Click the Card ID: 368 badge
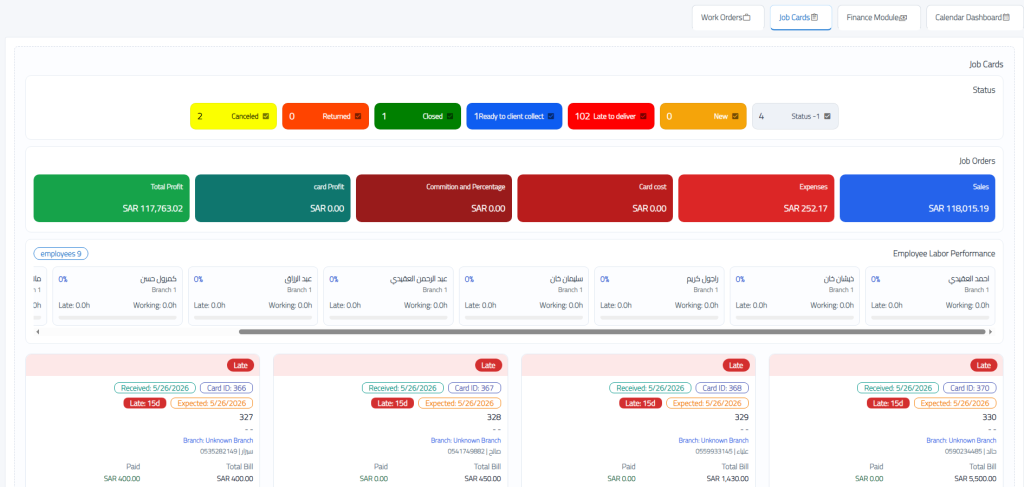The width and height of the screenshot is (1024, 487). [x=722, y=388]
